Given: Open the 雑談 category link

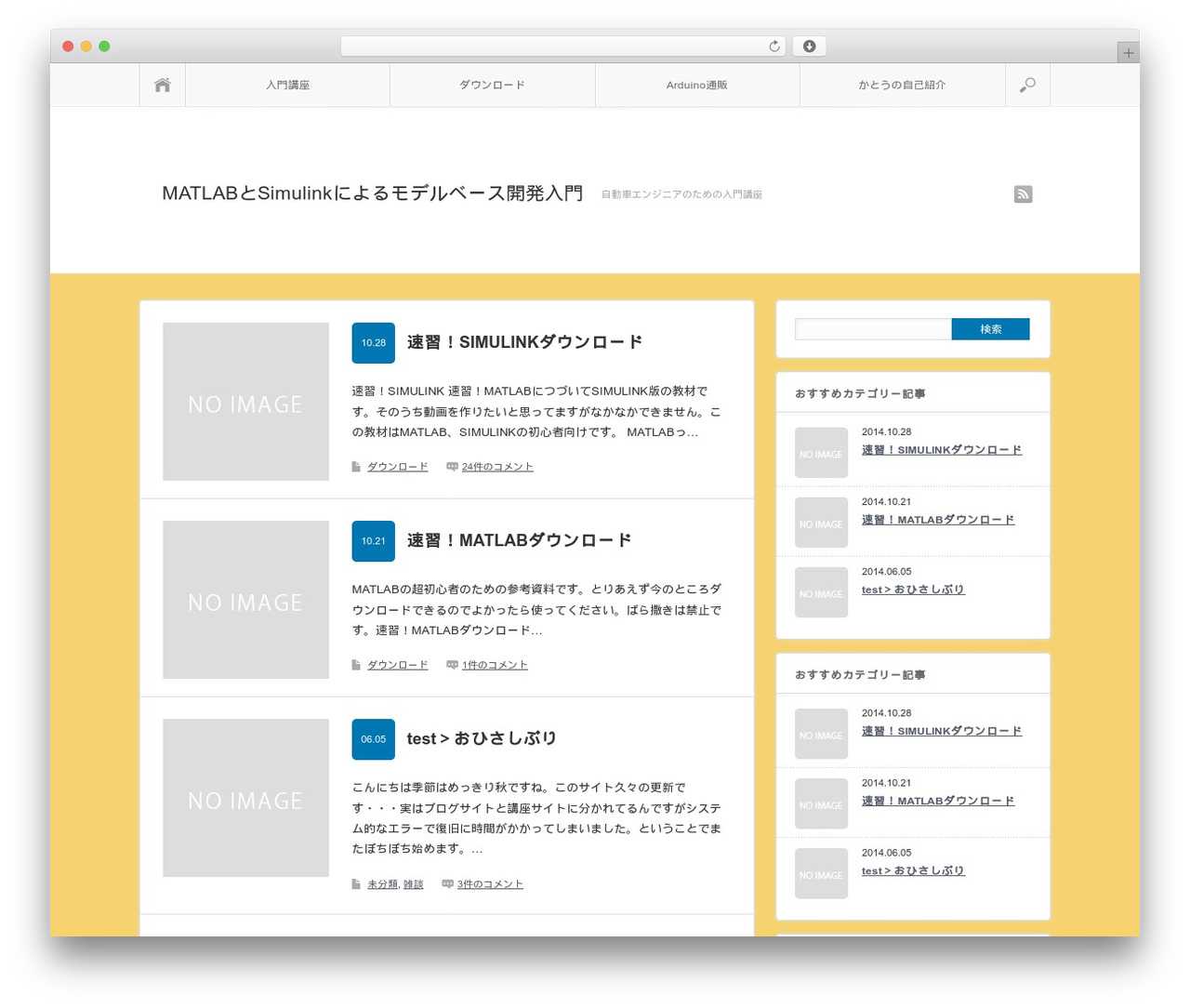Looking at the screenshot, I should [413, 884].
